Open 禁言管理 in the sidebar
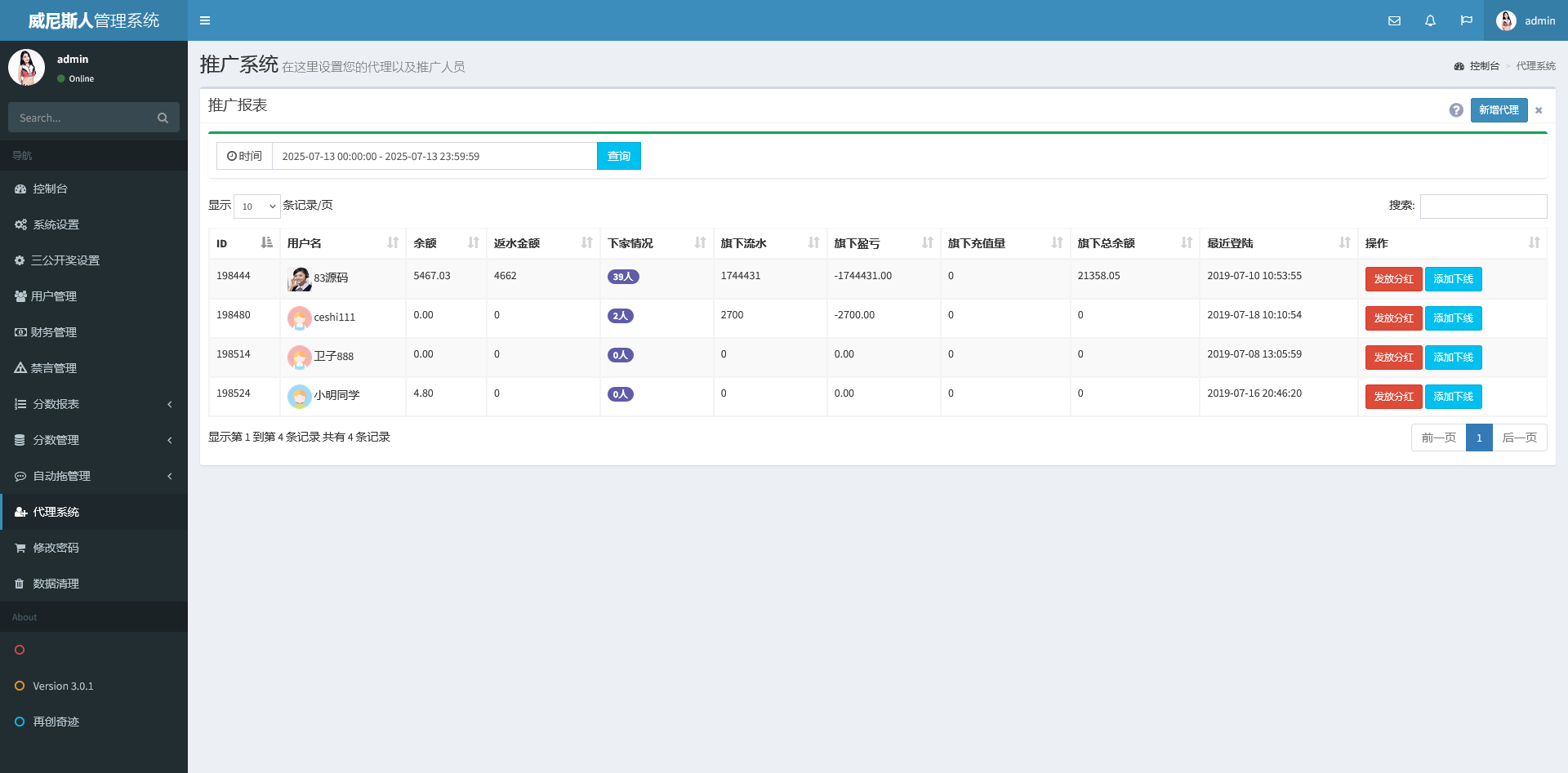This screenshot has width=1568, height=773. coord(94,368)
